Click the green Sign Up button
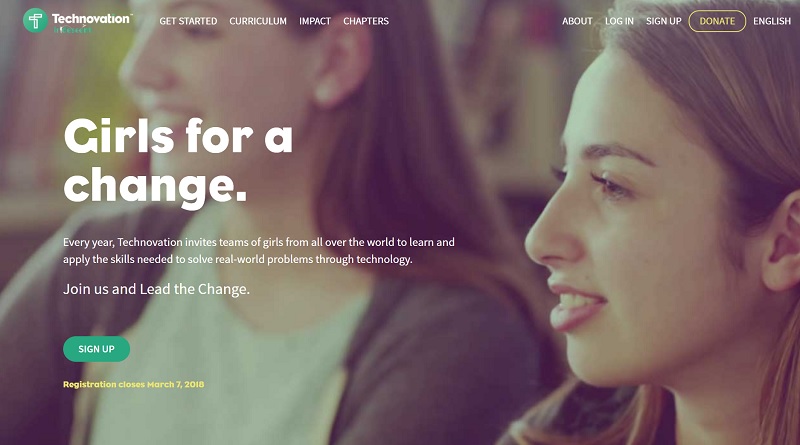The width and height of the screenshot is (800, 445). pos(96,349)
